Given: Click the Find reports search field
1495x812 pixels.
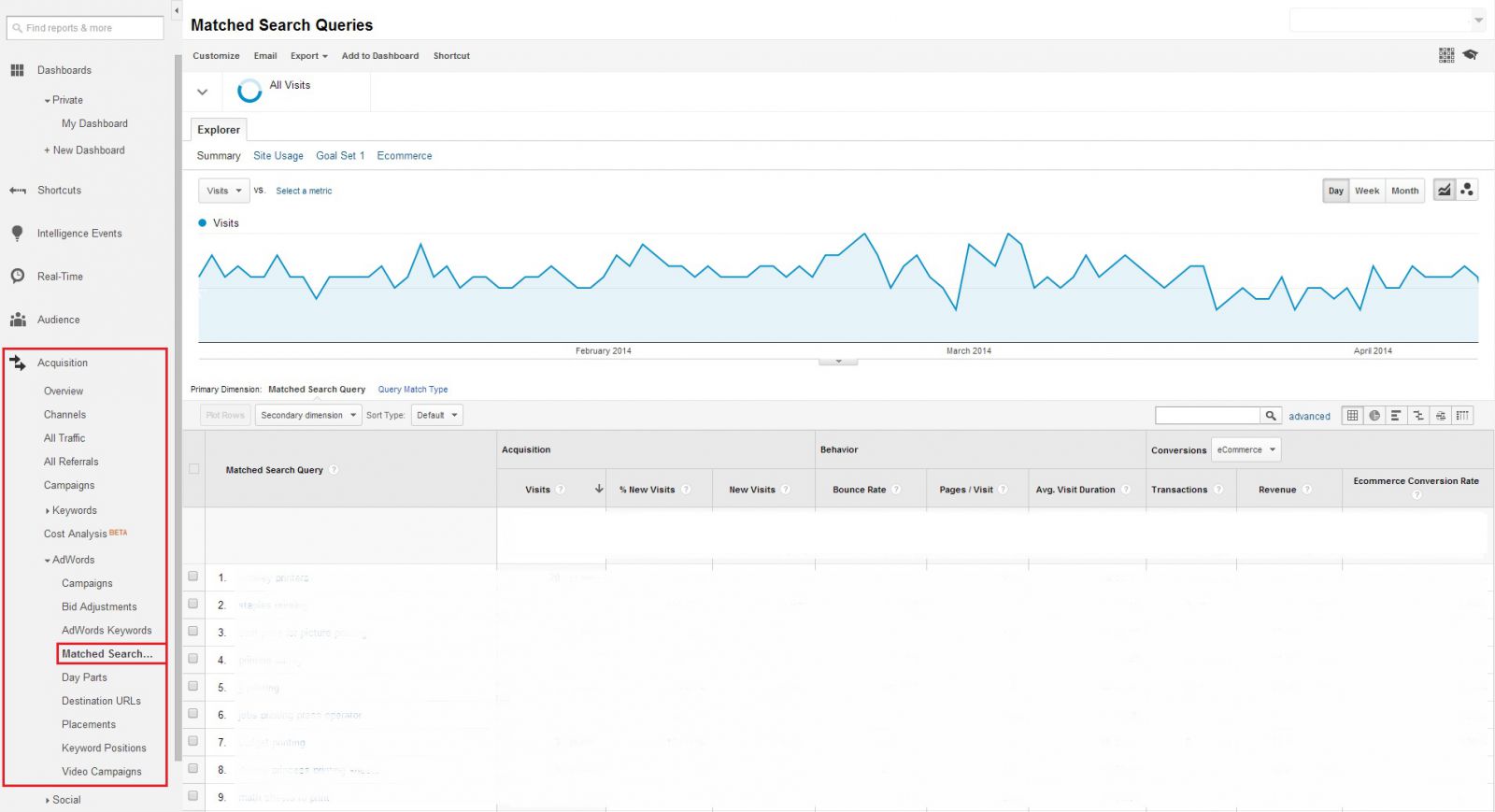Looking at the screenshot, I should 85,28.
